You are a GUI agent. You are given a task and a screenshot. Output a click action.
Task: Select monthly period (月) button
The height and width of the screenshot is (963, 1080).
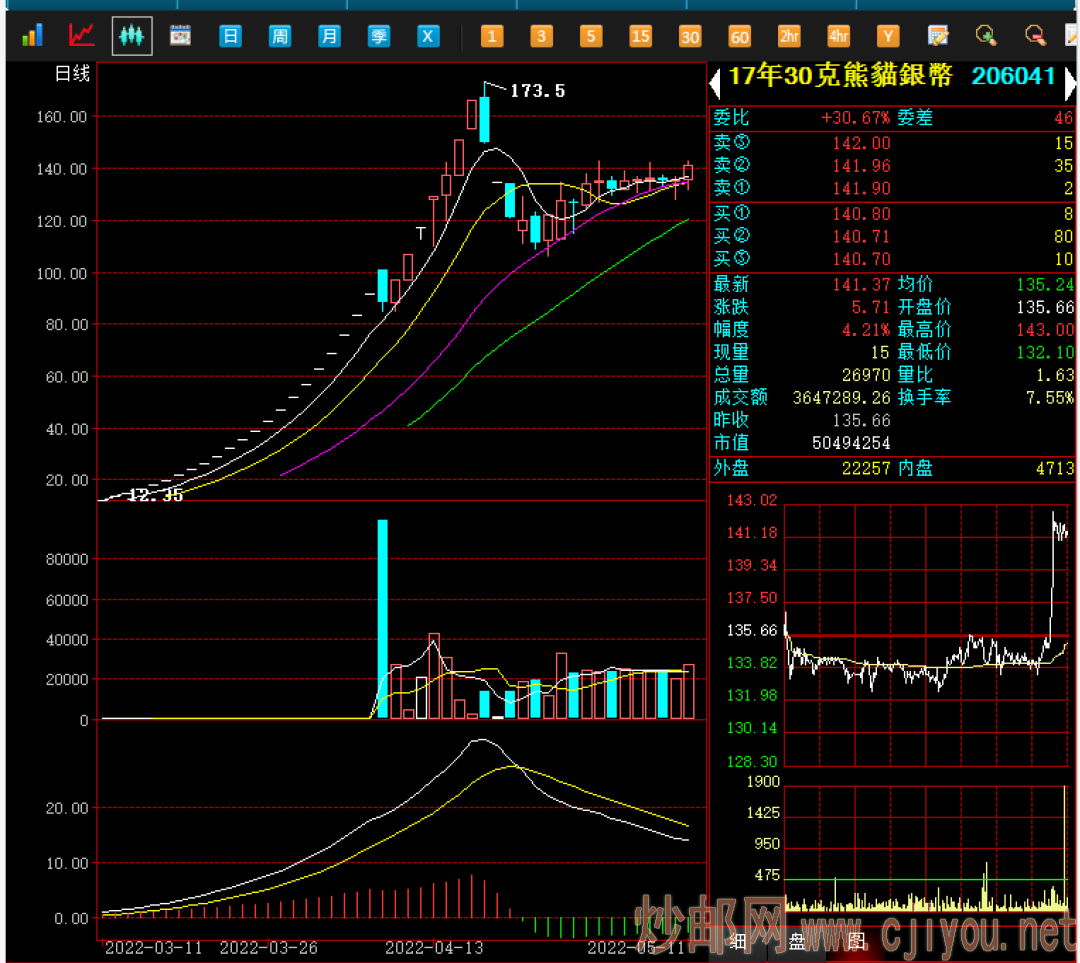pyautogui.click(x=329, y=37)
